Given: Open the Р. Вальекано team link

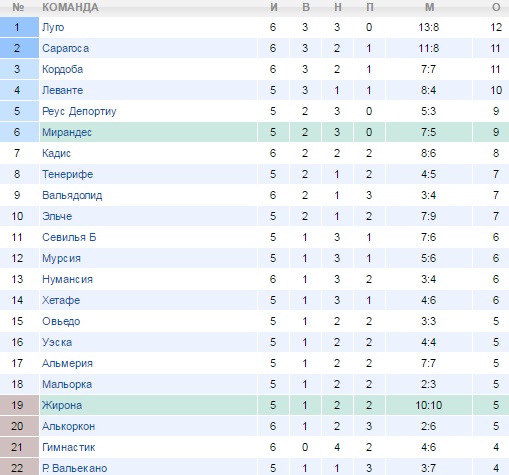Looking at the screenshot, I should 74,468.
